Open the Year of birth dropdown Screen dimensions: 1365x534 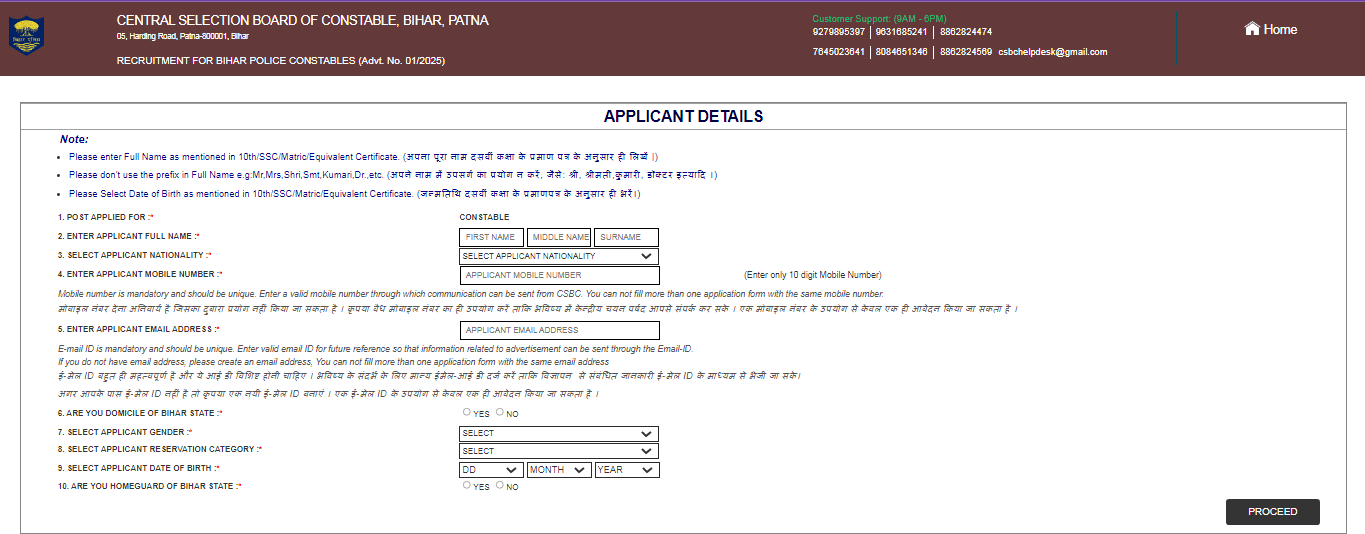(626, 469)
